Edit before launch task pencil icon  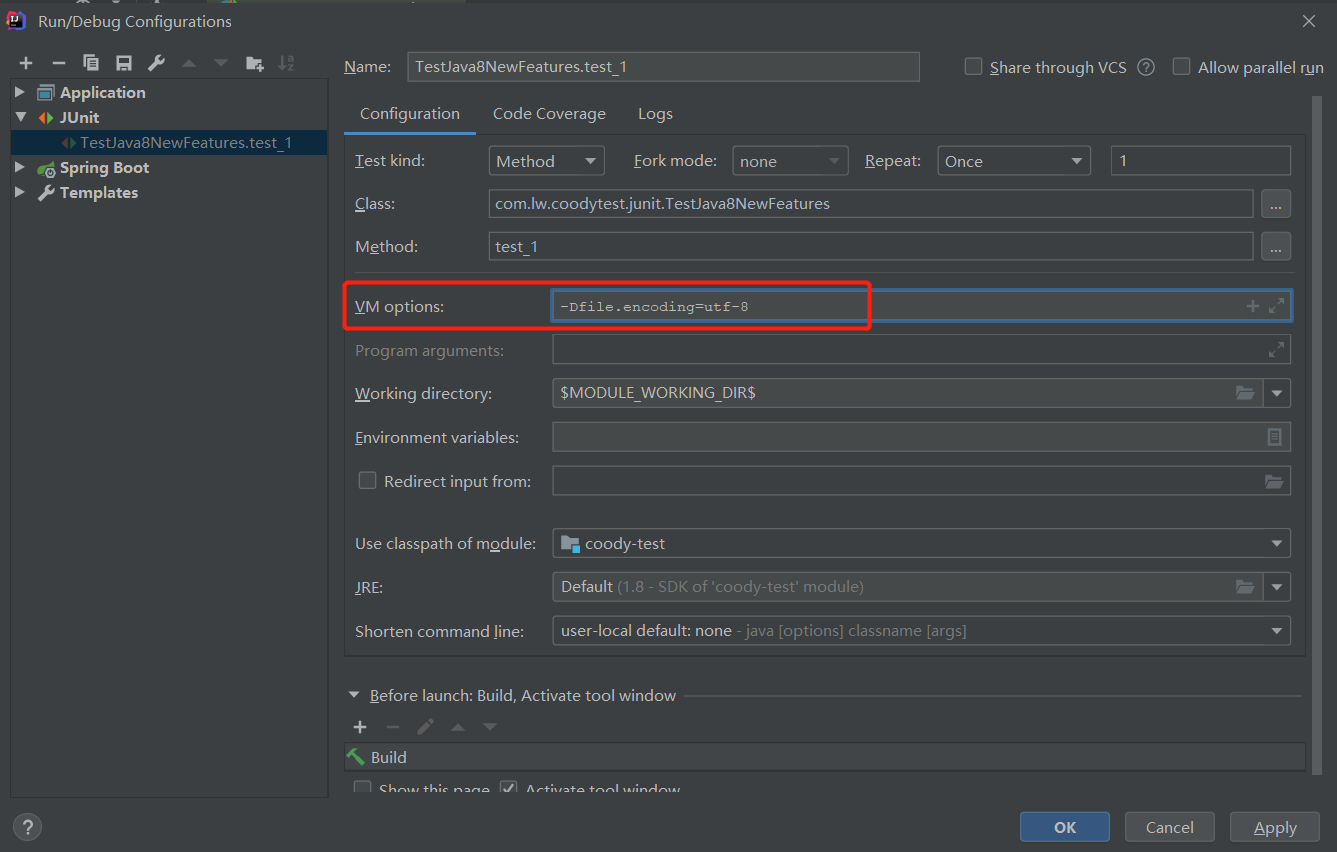[425, 727]
